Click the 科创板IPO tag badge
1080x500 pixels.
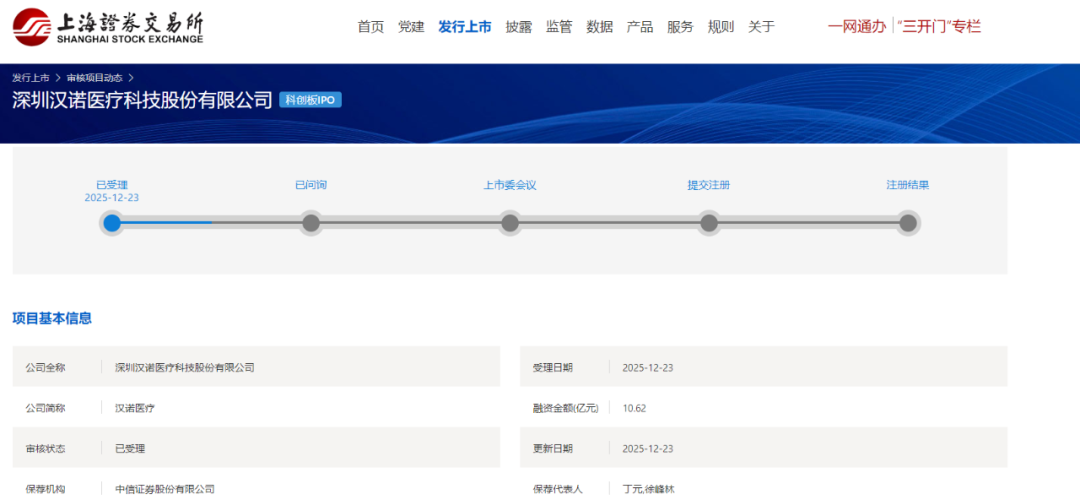pyautogui.click(x=310, y=100)
